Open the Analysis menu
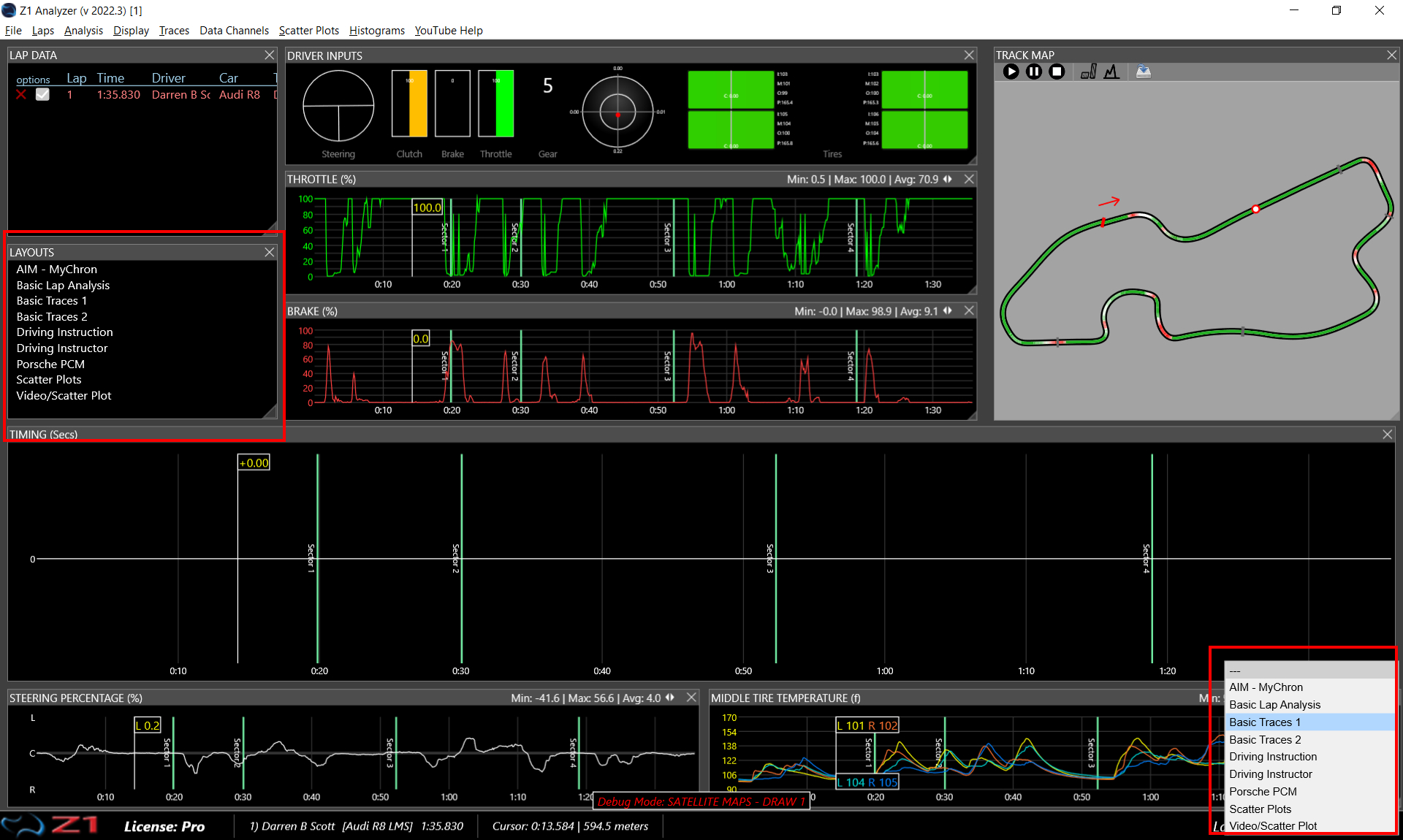The height and width of the screenshot is (840, 1403). [x=83, y=31]
